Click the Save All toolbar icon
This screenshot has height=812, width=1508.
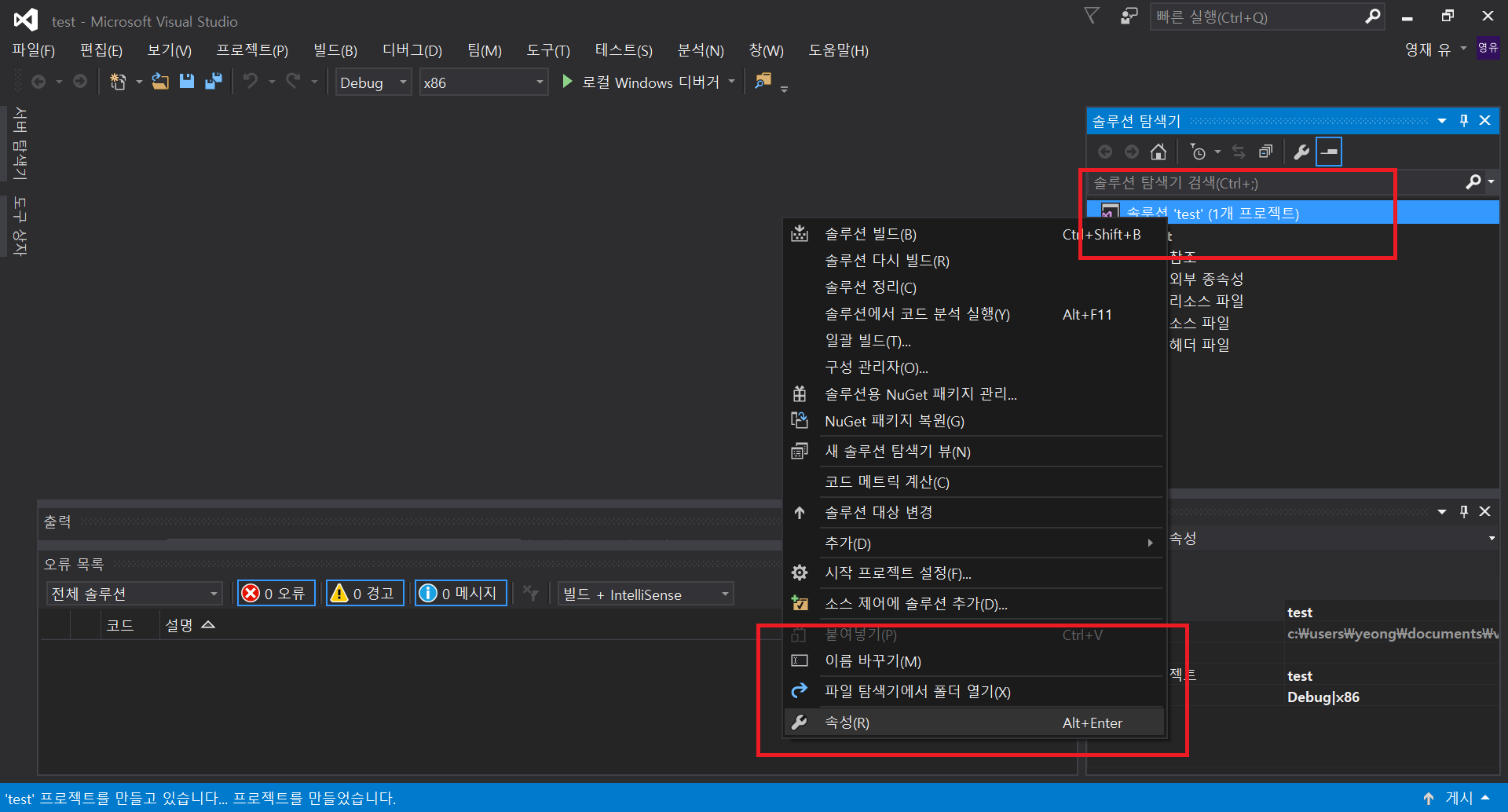(x=213, y=82)
